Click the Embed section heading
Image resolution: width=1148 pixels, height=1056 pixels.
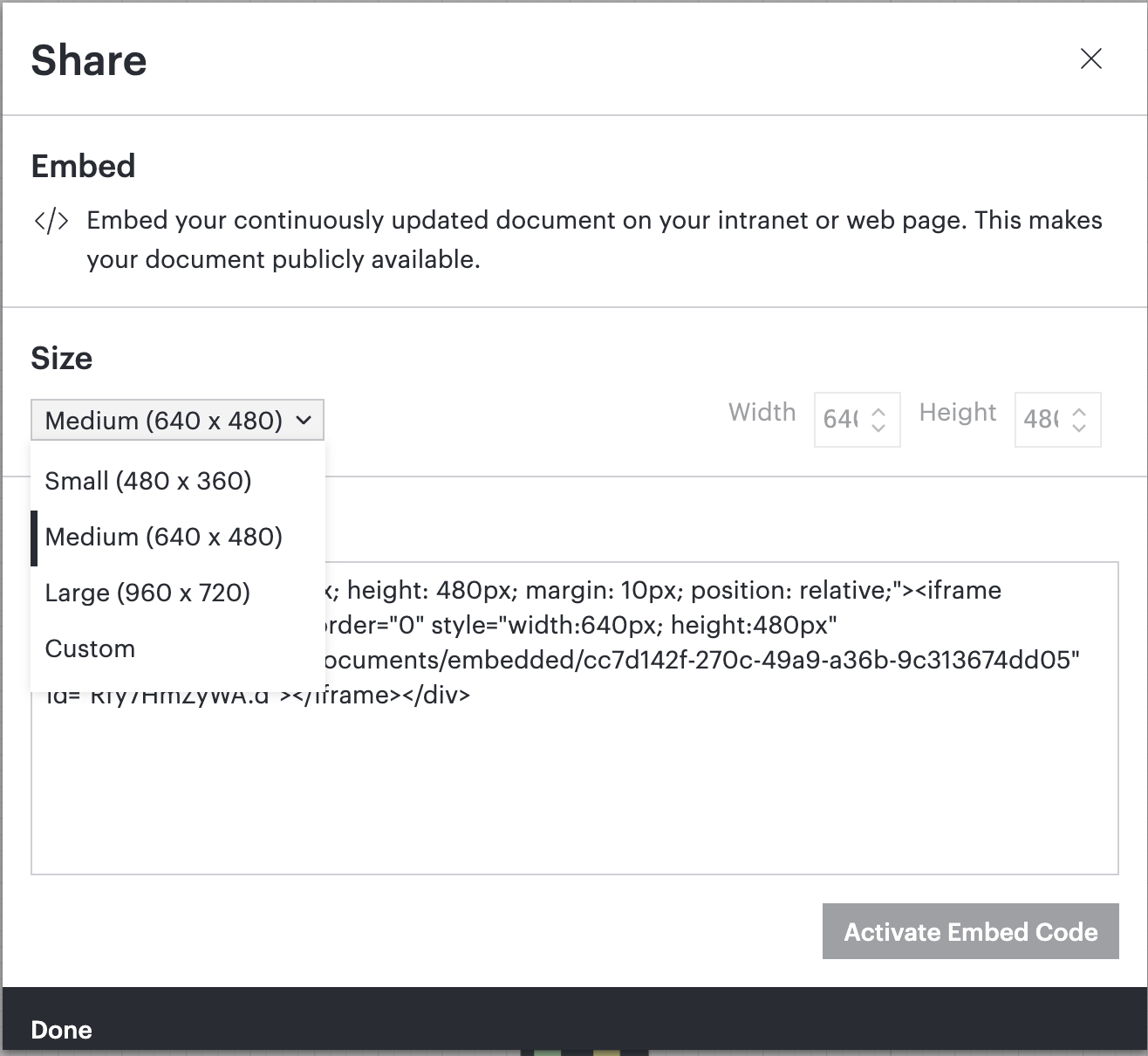click(84, 166)
